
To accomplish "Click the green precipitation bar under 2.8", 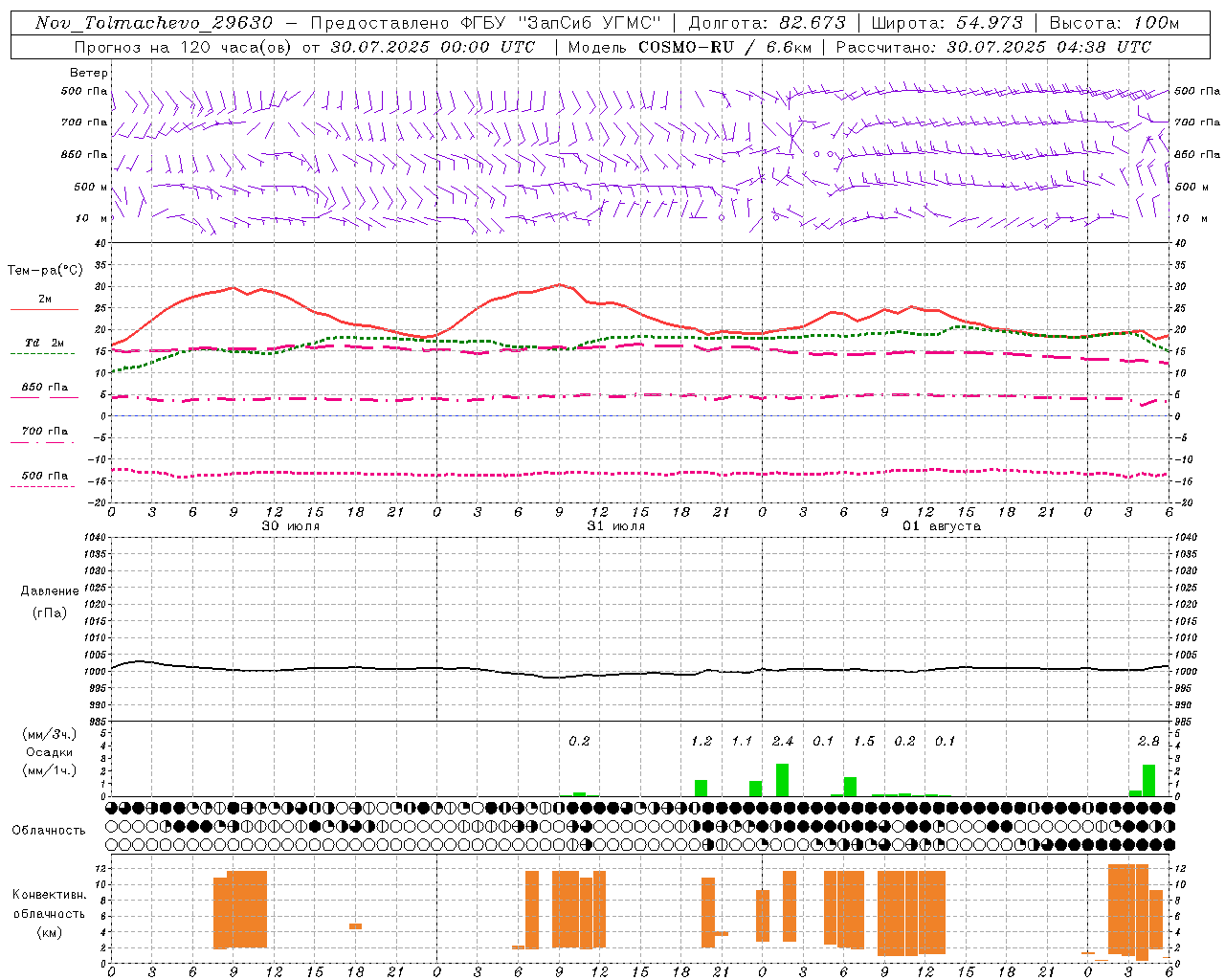I will (1148, 781).
